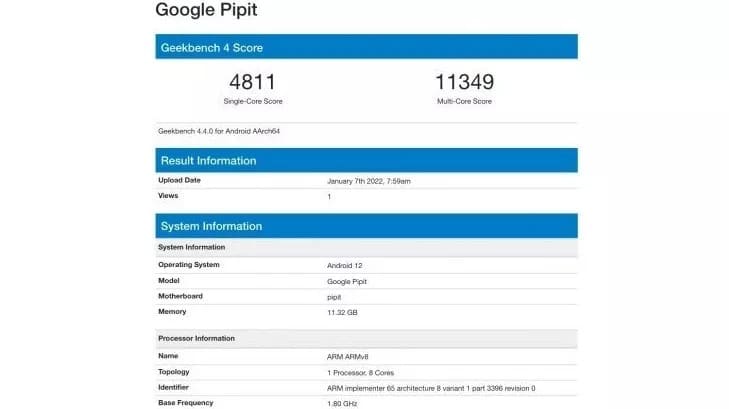Select the Google Pipit model value

[347, 282]
